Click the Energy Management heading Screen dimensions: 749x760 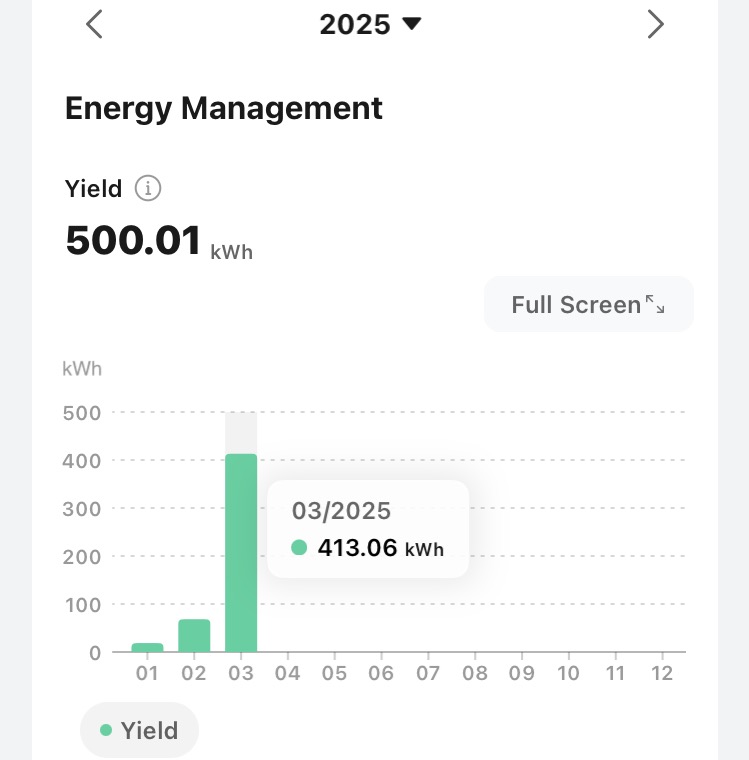click(x=223, y=108)
